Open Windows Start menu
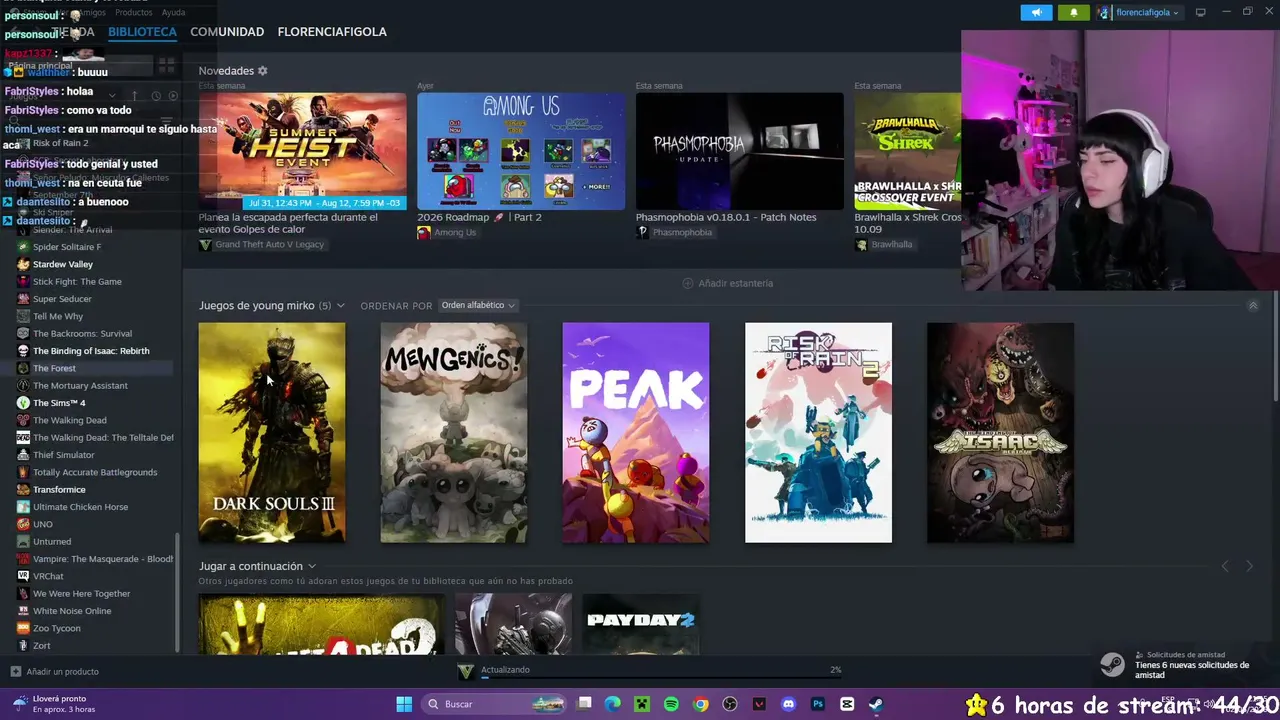1280x720 pixels. [x=404, y=704]
